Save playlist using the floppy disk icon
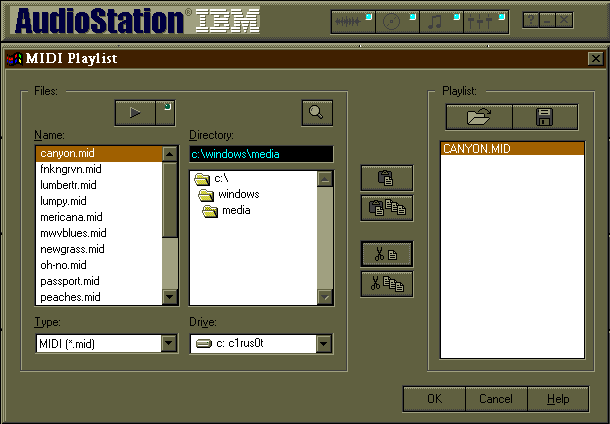This screenshot has height=424, width=610. pos(544,117)
